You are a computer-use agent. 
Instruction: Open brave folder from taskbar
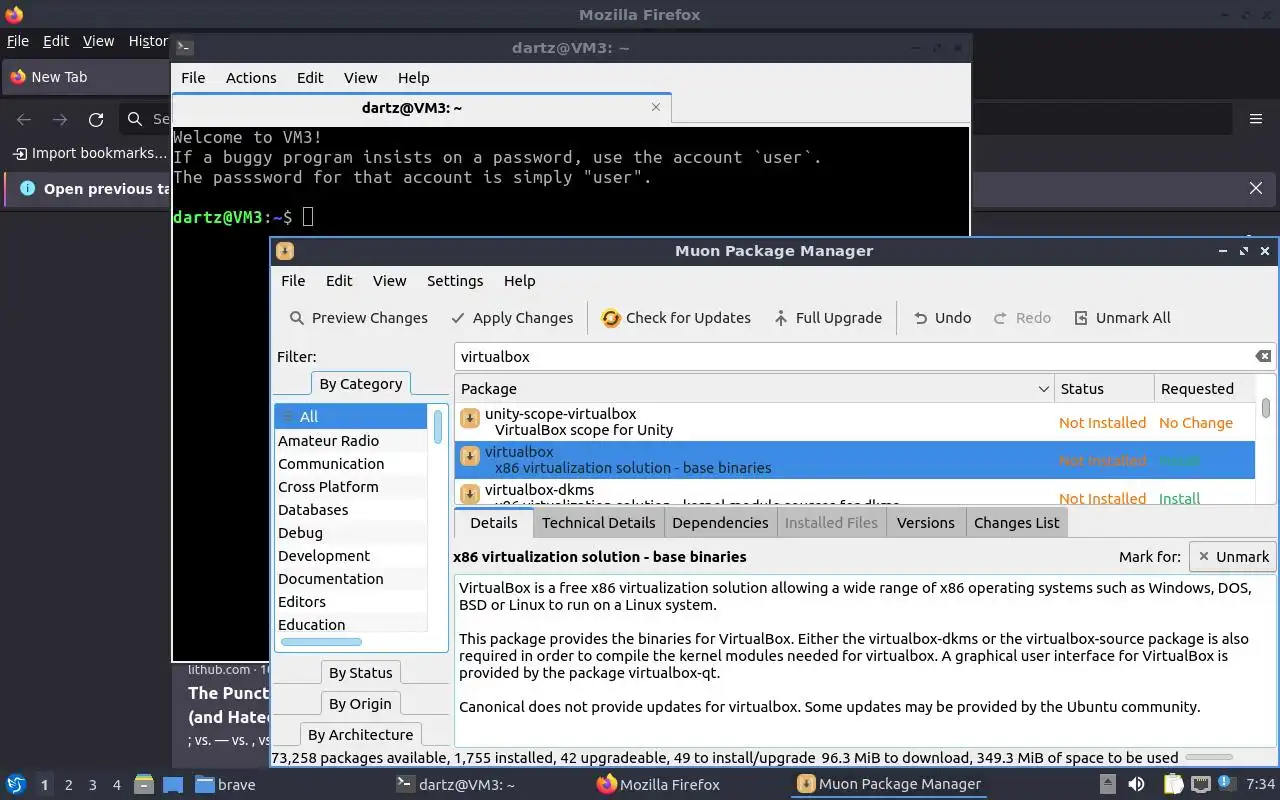point(226,785)
